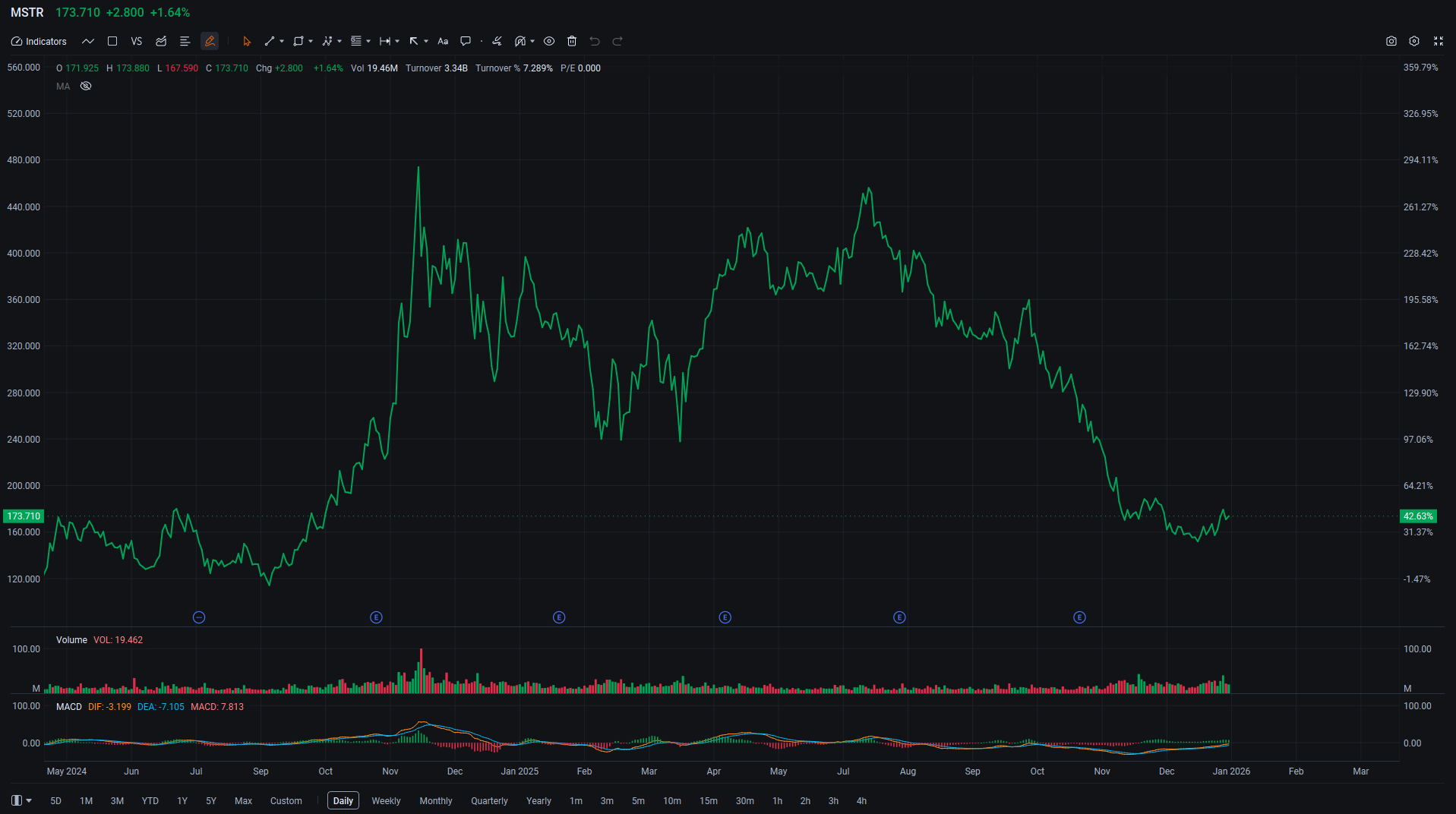This screenshot has width=1456, height=814.
Task: Delete drawings with the trash icon
Action: click(x=572, y=42)
